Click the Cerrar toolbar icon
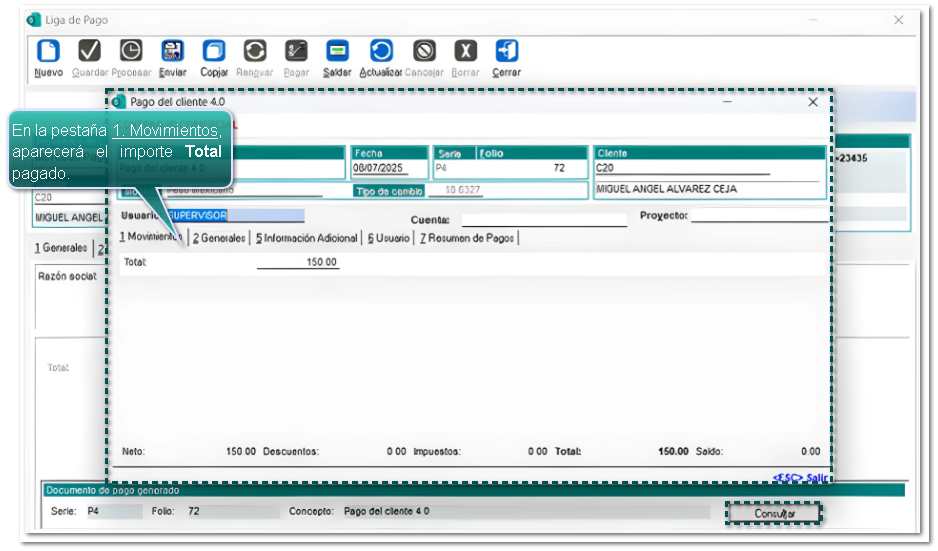This screenshot has height=551, width=938. pos(506,52)
